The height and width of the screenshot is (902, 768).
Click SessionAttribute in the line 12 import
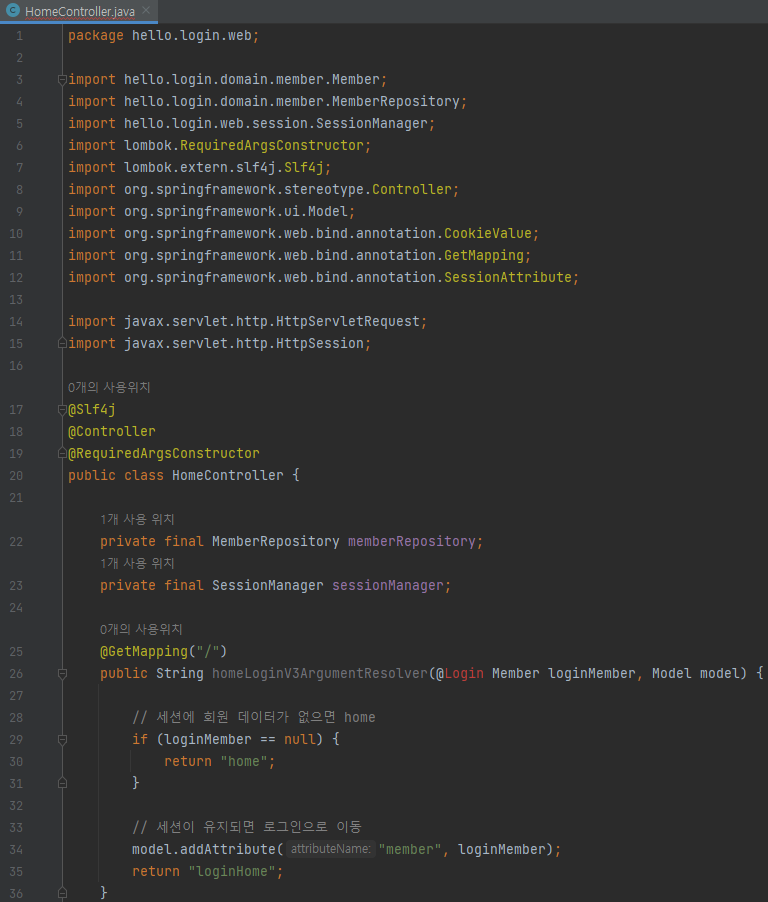[x=508, y=277]
